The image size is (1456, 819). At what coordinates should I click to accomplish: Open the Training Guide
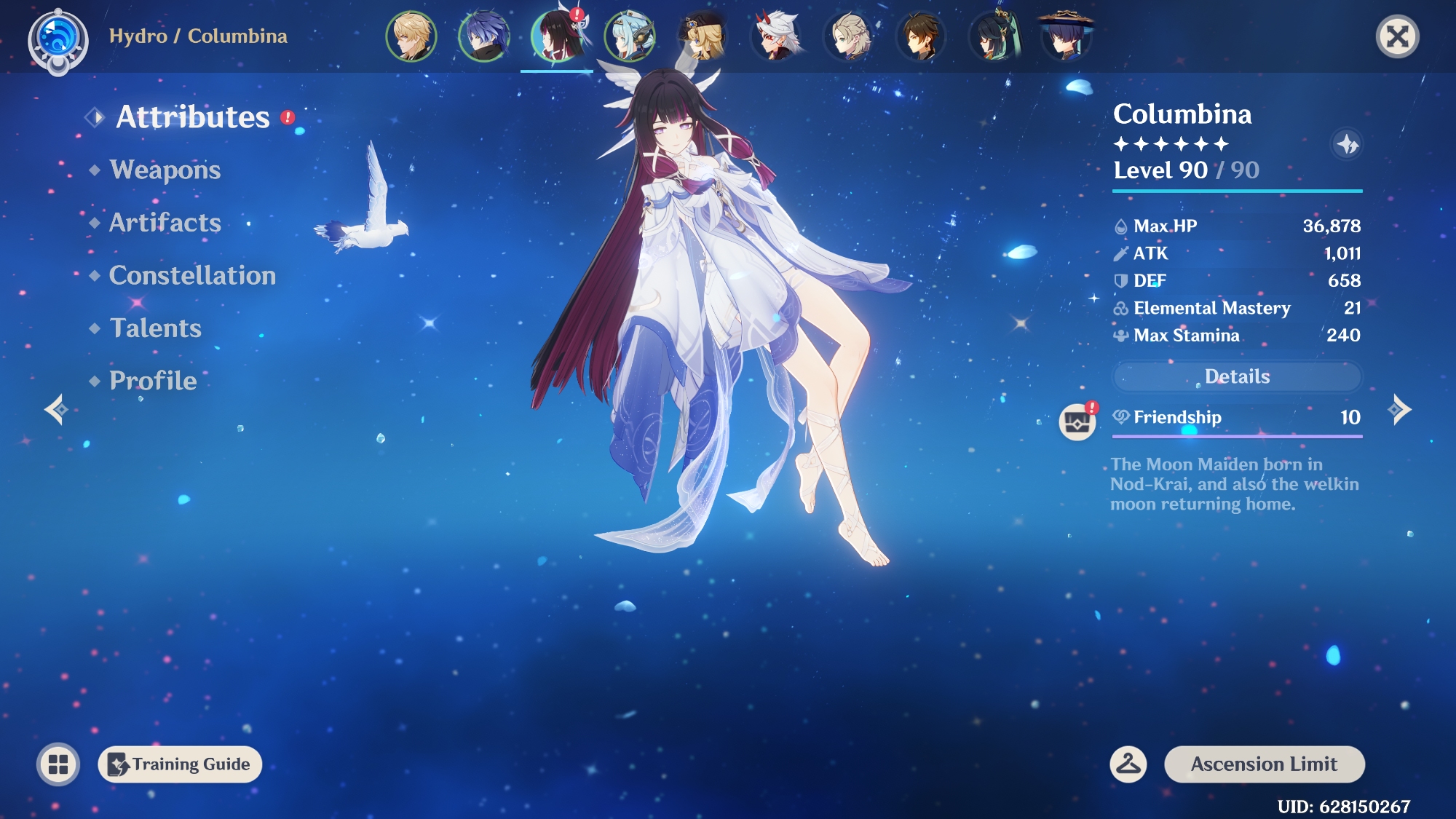(180, 764)
